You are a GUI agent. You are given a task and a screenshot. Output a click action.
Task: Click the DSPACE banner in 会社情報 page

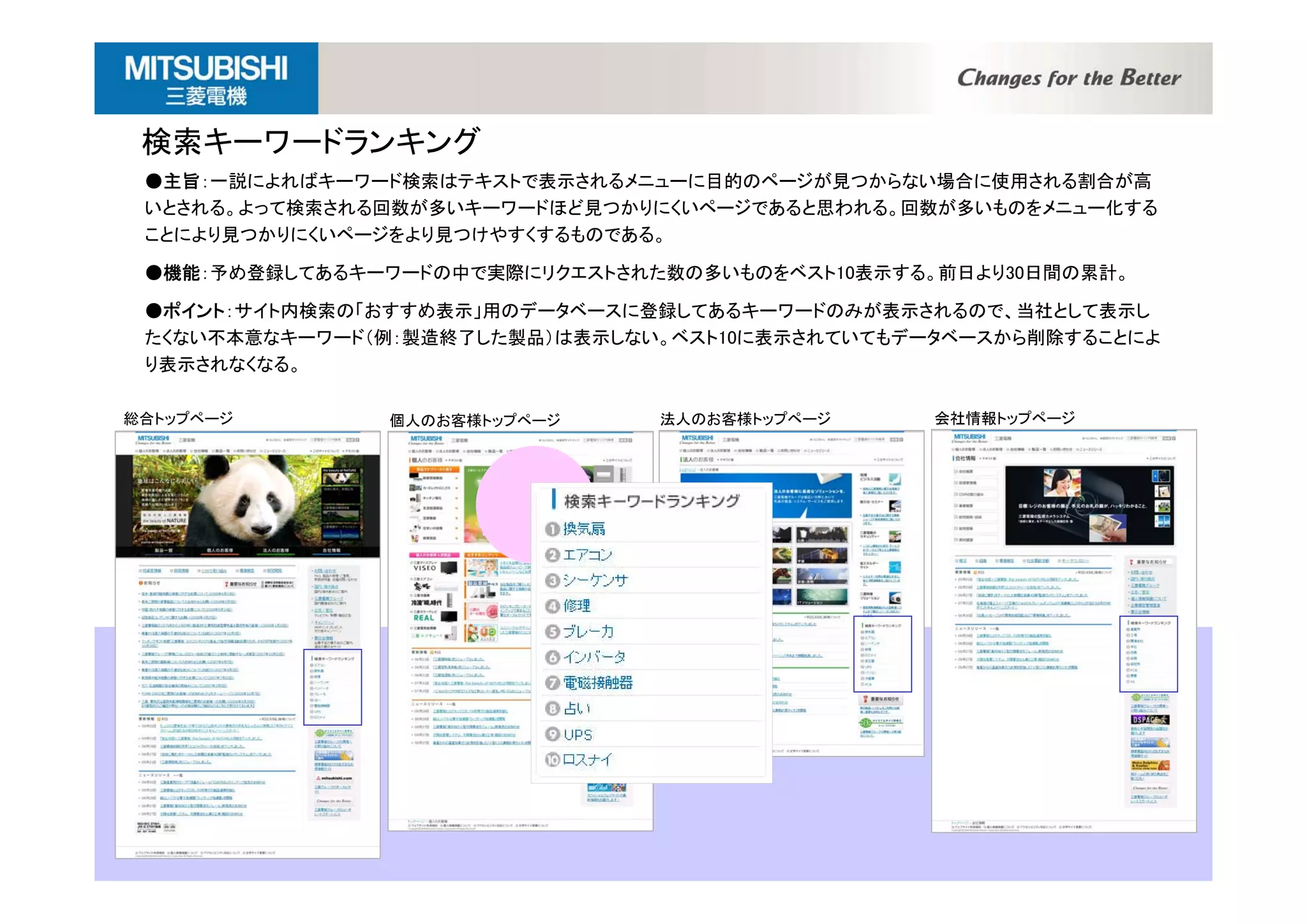click(1150, 719)
